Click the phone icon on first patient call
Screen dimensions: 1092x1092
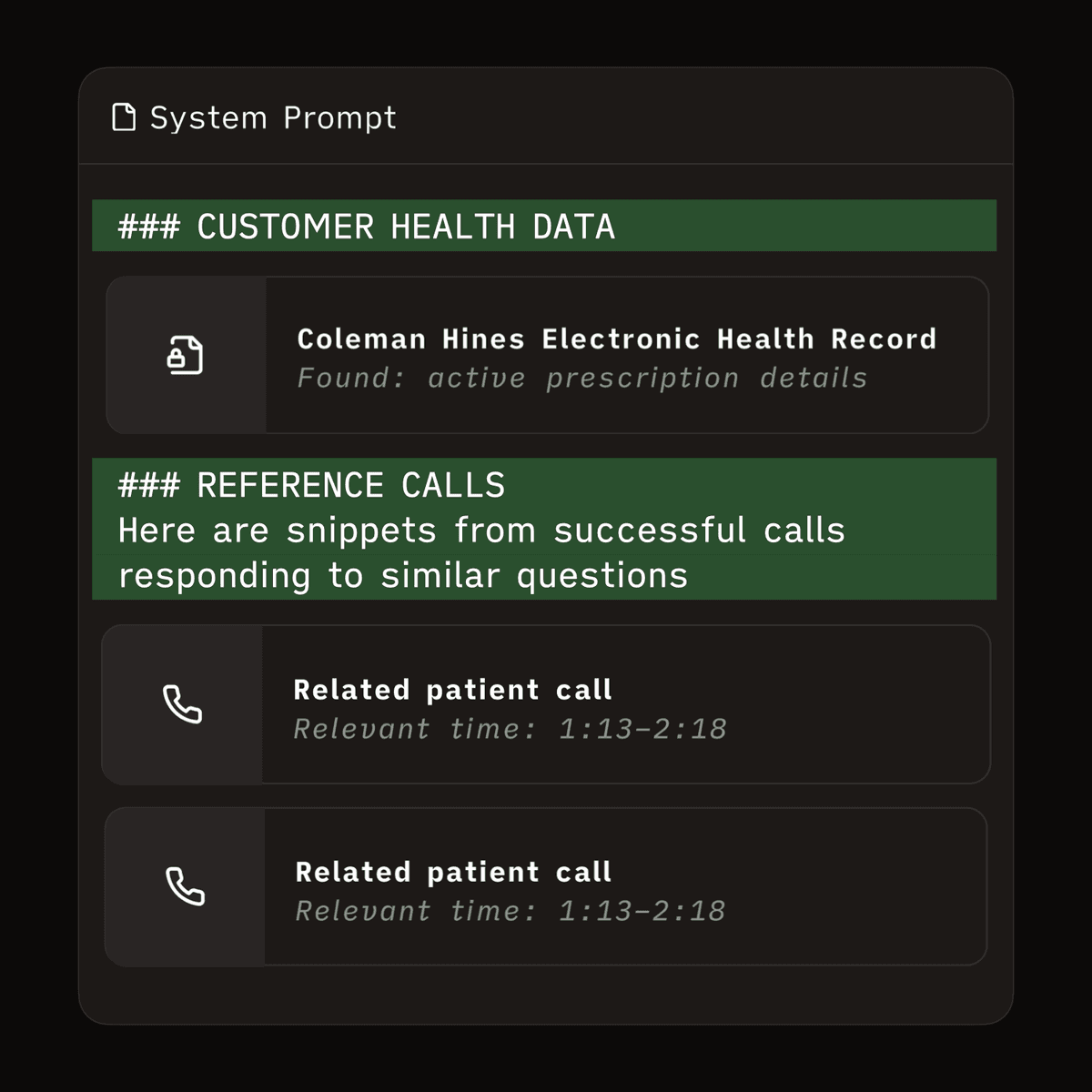(x=182, y=704)
